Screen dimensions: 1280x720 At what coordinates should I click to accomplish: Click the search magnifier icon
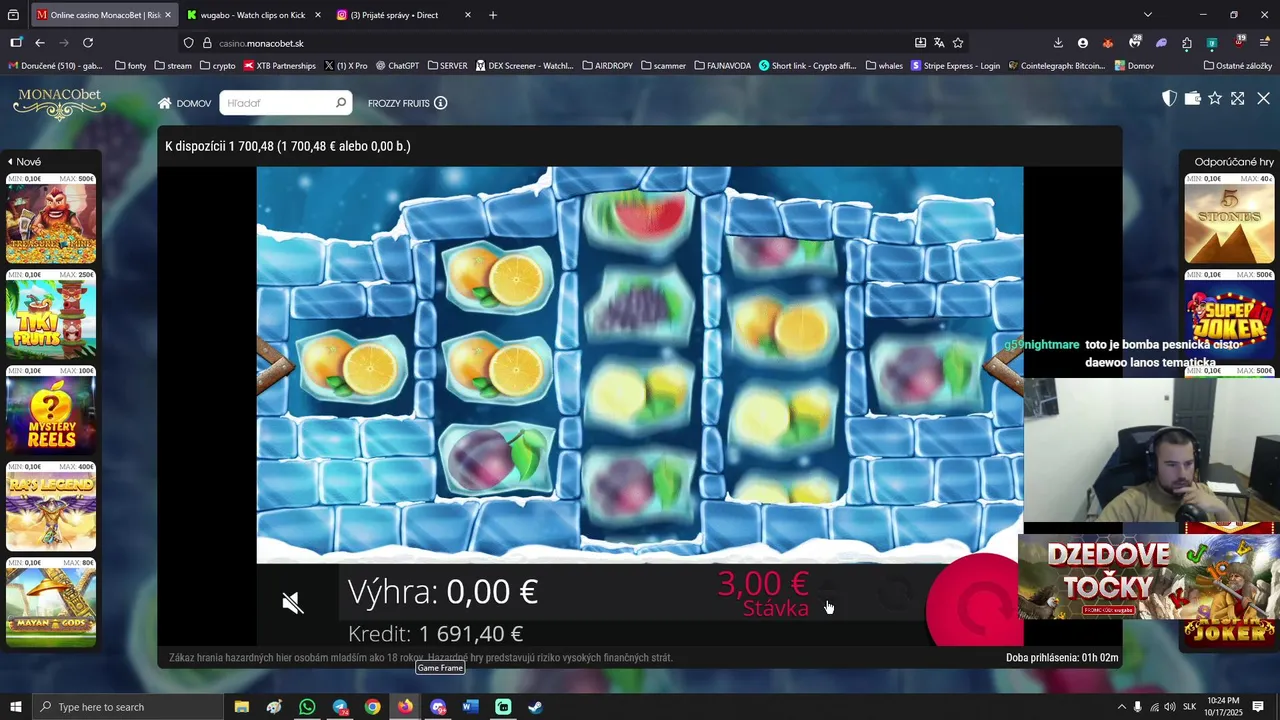pyautogui.click(x=341, y=103)
